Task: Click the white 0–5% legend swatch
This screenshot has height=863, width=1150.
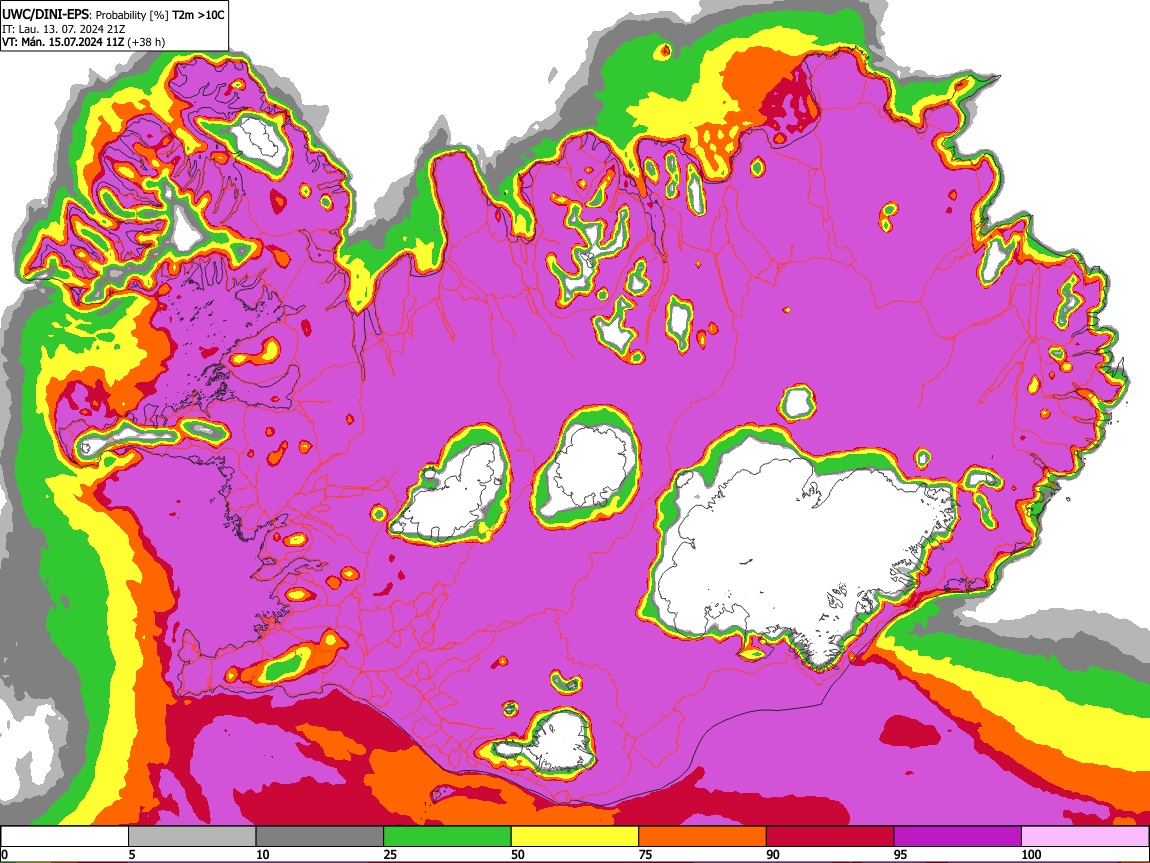Action: pyautogui.click(x=65, y=836)
